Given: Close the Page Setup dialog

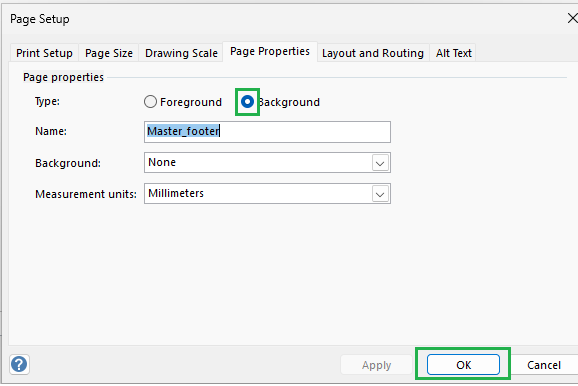Looking at the screenshot, I should pos(572,18).
